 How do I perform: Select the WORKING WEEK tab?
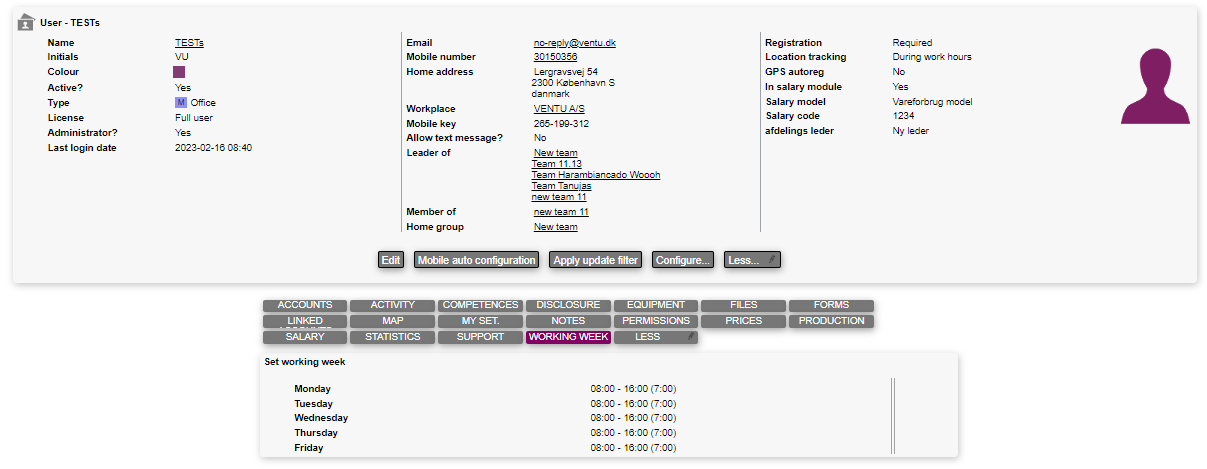click(x=568, y=337)
